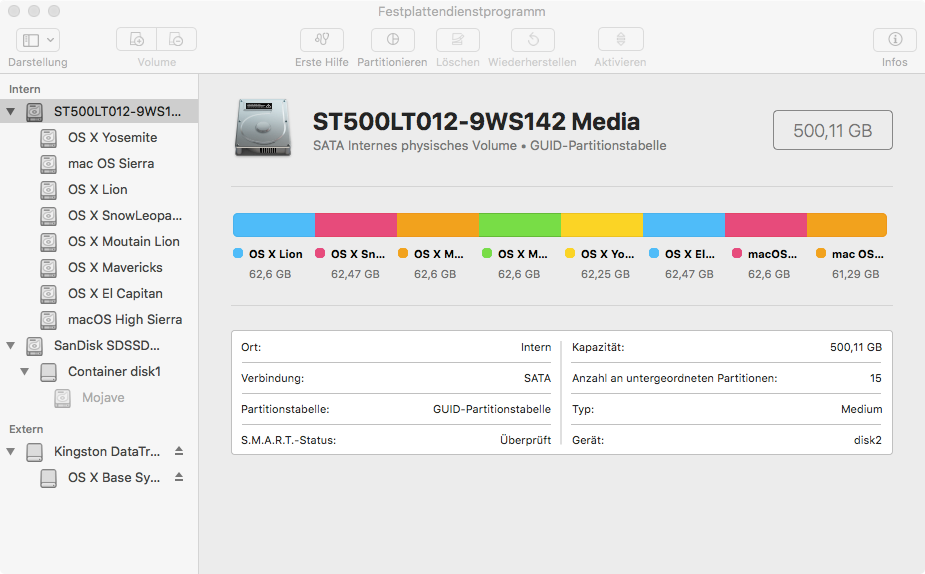Collapse the Kingston DataTr drive tree
This screenshot has height=574, width=925.
coord(11,452)
